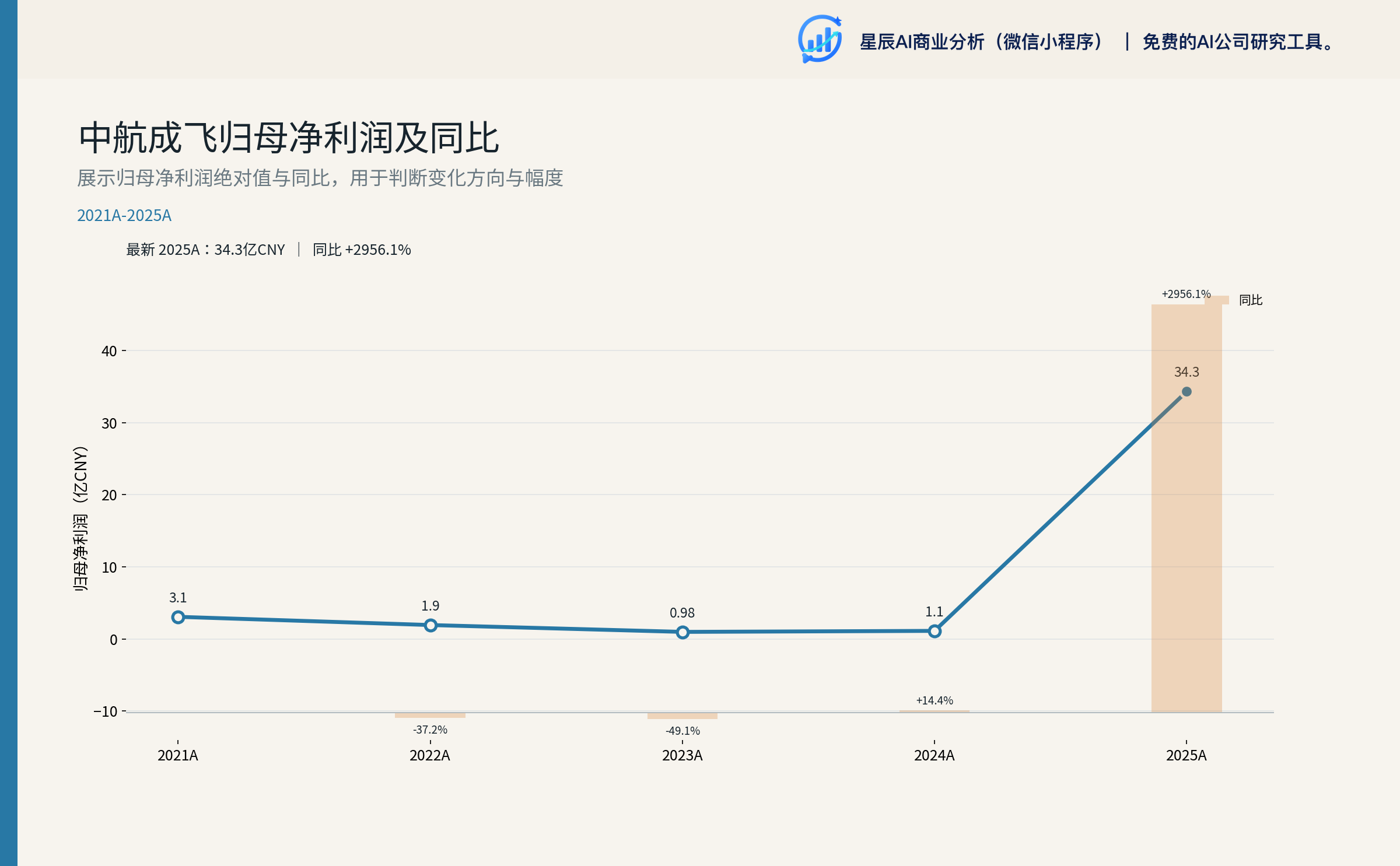Click the 2021A-2025A date range label
The width and height of the screenshot is (1400, 866).
(x=124, y=215)
